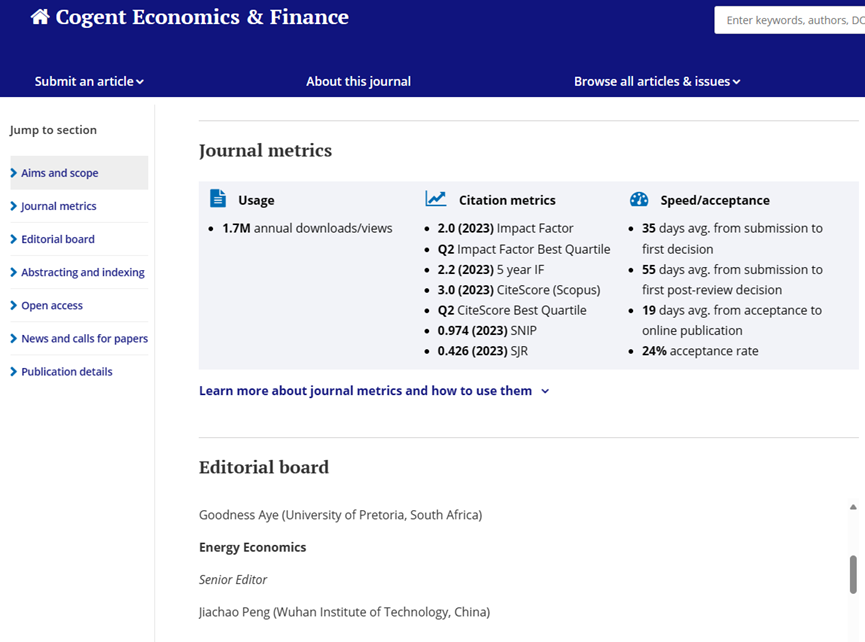865x642 pixels.
Task: Click the chevron icon beside Journal metrics
Action: [14, 206]
